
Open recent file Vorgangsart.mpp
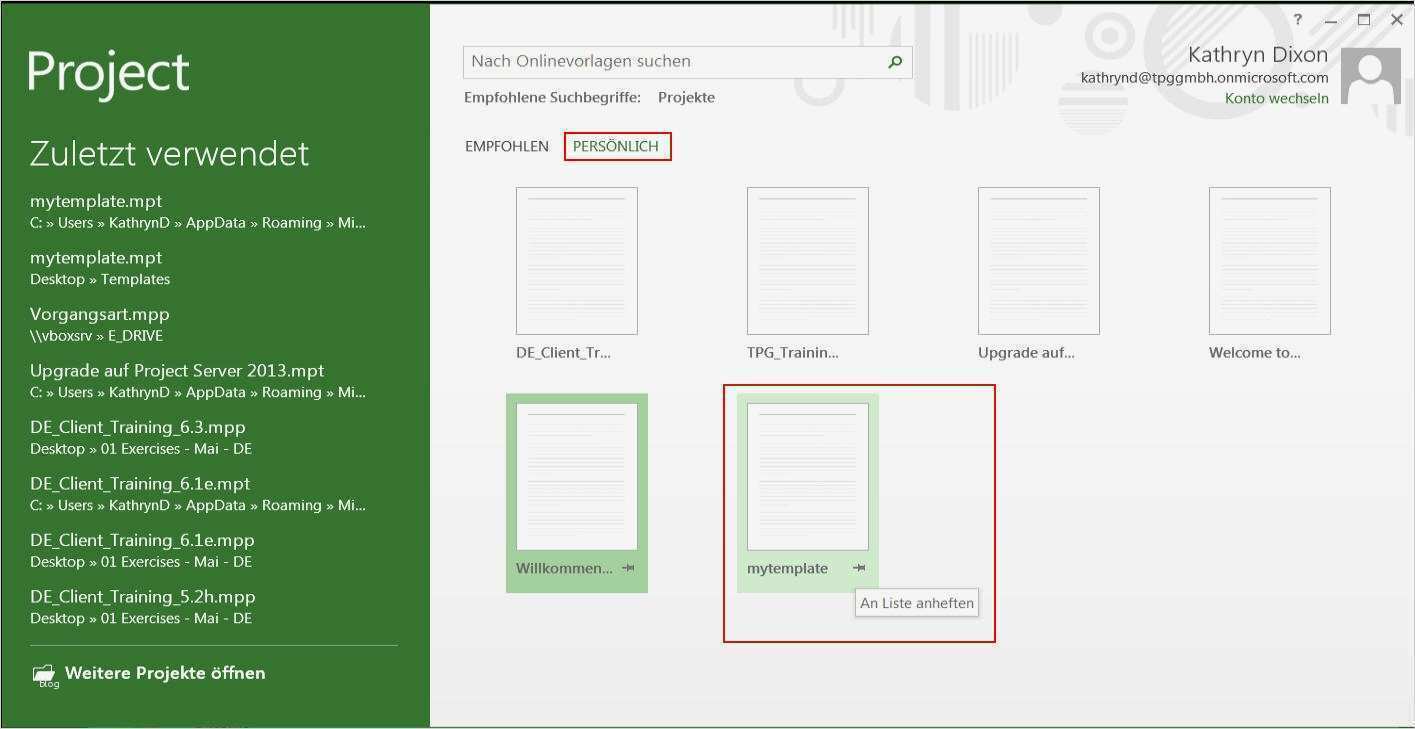[100, 313]
